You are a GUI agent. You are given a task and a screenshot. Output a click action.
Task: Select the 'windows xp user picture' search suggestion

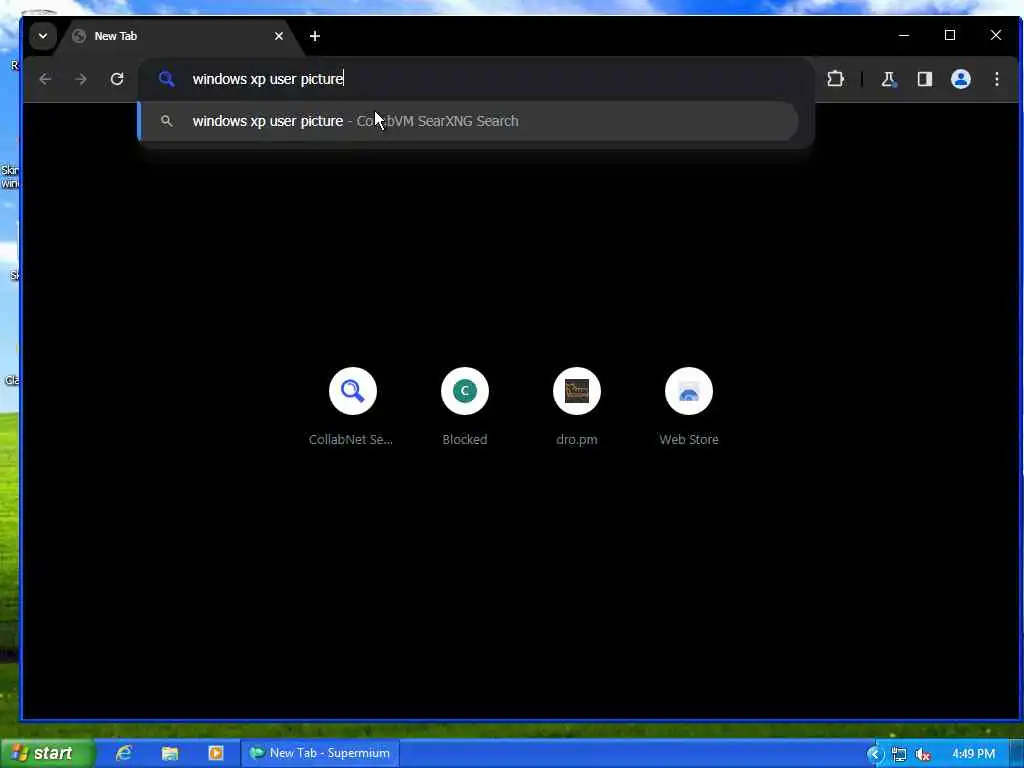[469, 121]
